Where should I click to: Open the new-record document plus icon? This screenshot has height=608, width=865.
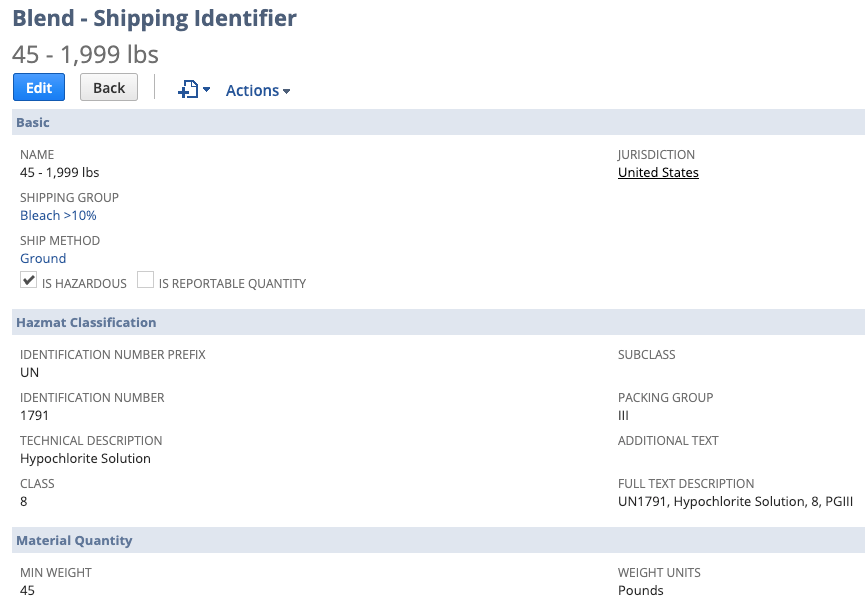pos(188,89)
